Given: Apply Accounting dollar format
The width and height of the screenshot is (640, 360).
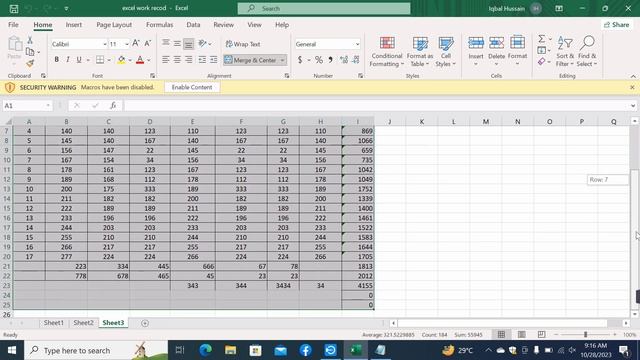Looking at the screenshot, I should click(x=300, y=60).
